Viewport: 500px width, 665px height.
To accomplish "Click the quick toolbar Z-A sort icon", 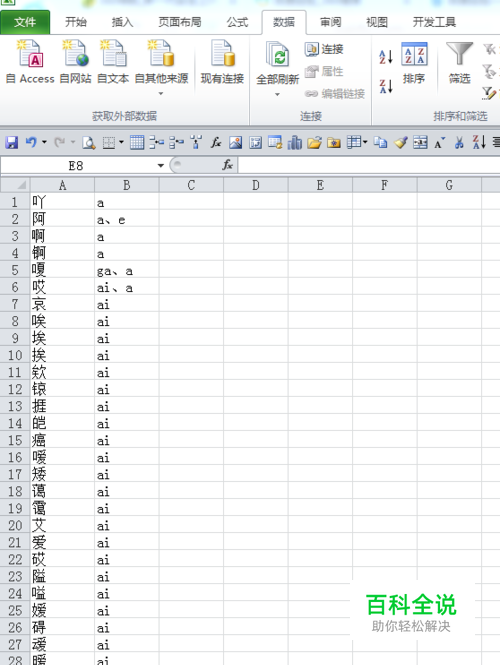I will tap(479, 142).
